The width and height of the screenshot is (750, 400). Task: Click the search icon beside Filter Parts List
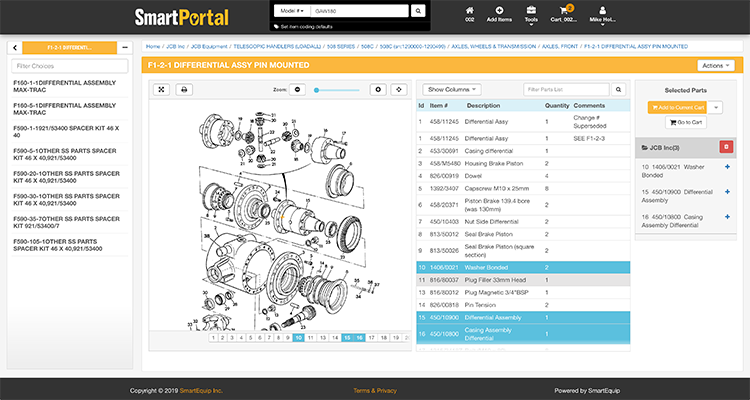tap(620, 89)
